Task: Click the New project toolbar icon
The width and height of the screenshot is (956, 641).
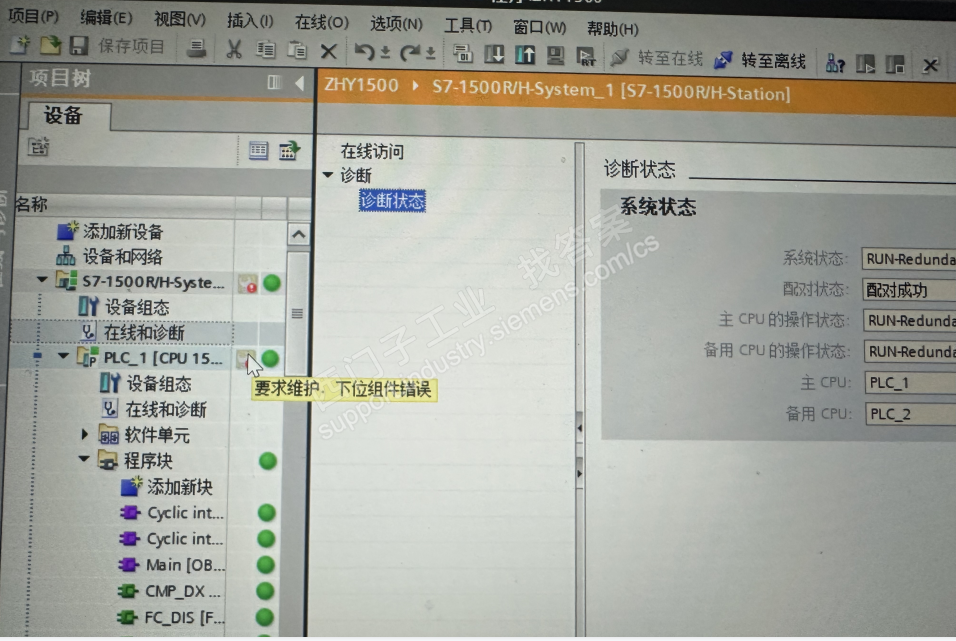Action: pyautogui.click(x=20, y=45)
